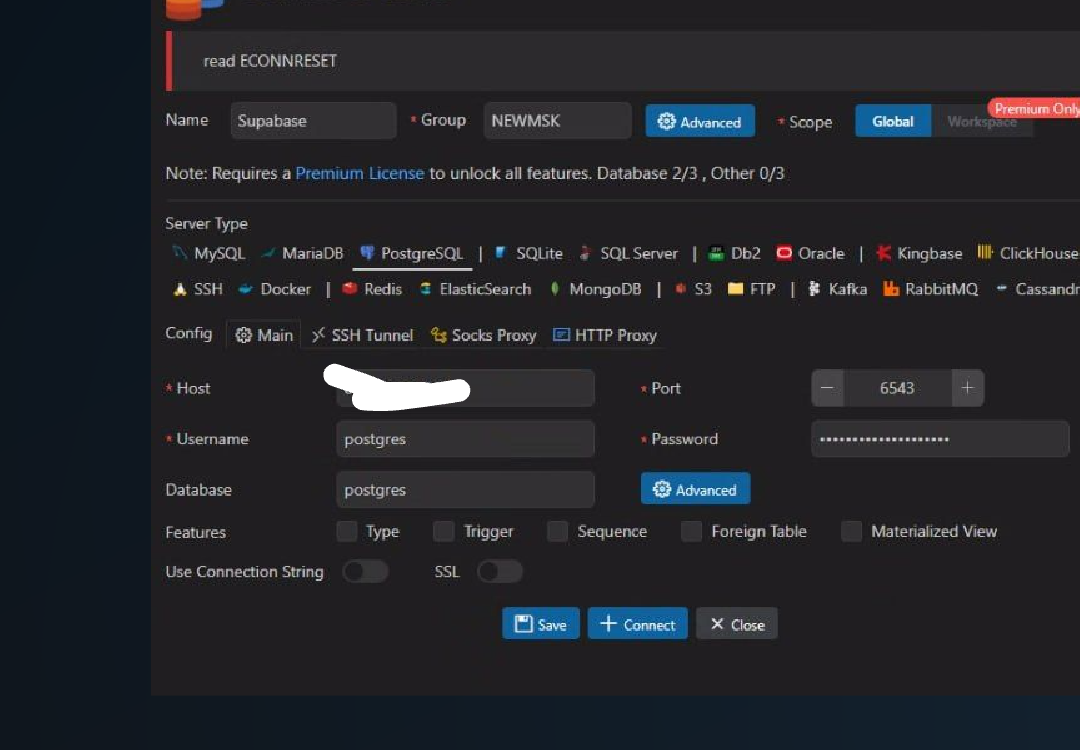The image size is (1080, 750).
Task: Select MySQL server type
Action: 209,253
